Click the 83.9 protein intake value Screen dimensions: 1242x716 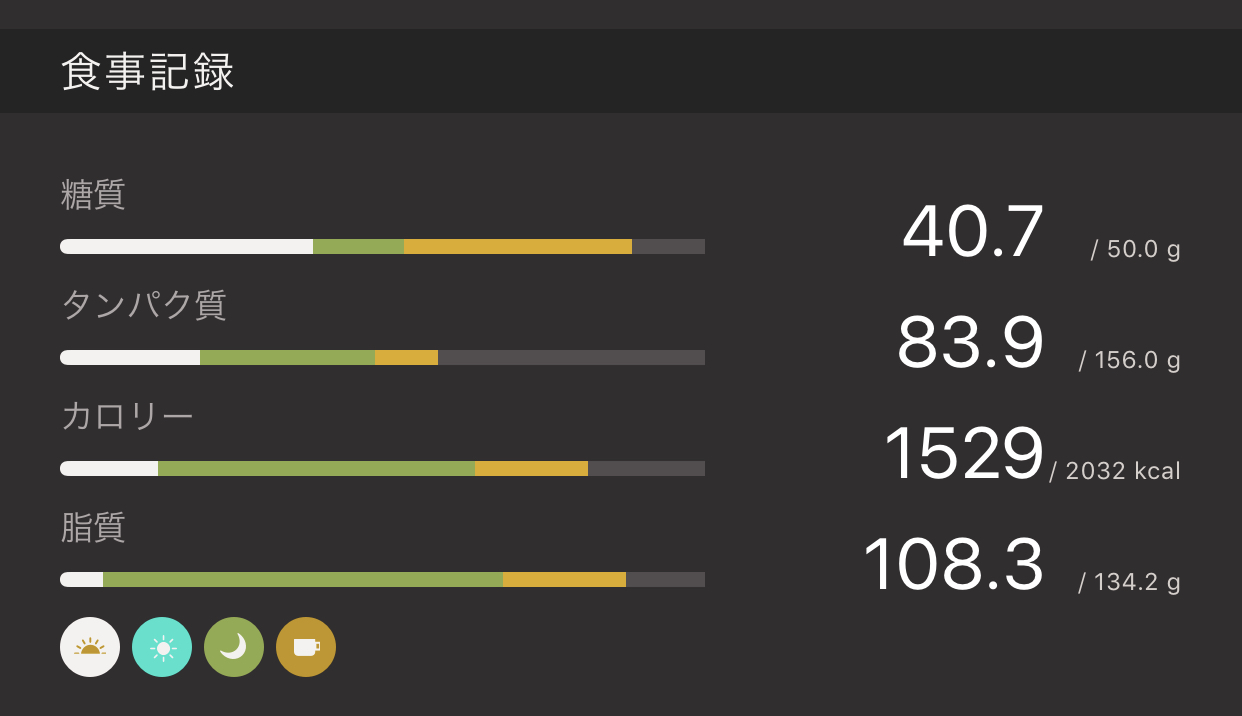969,344
